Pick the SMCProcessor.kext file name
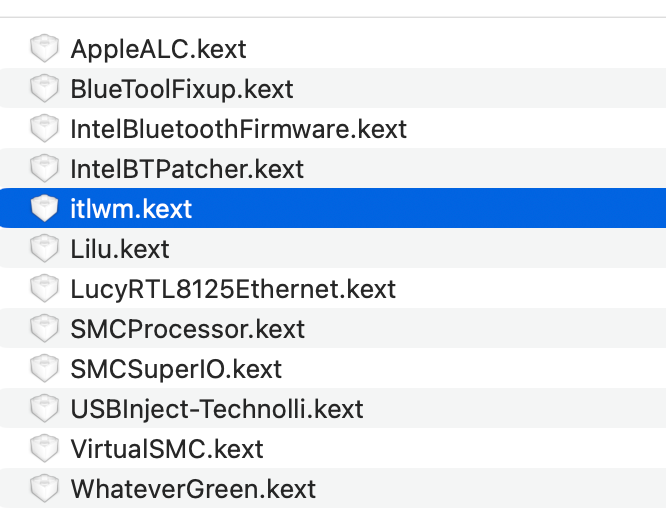The height and width of the screenshot is (524, 666). click(188, 328)
